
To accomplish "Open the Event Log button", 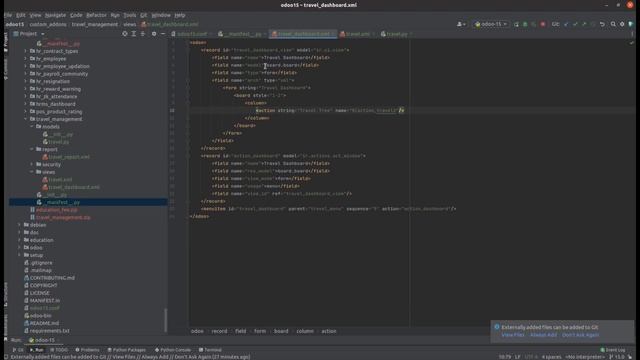I will coord(613,350).
